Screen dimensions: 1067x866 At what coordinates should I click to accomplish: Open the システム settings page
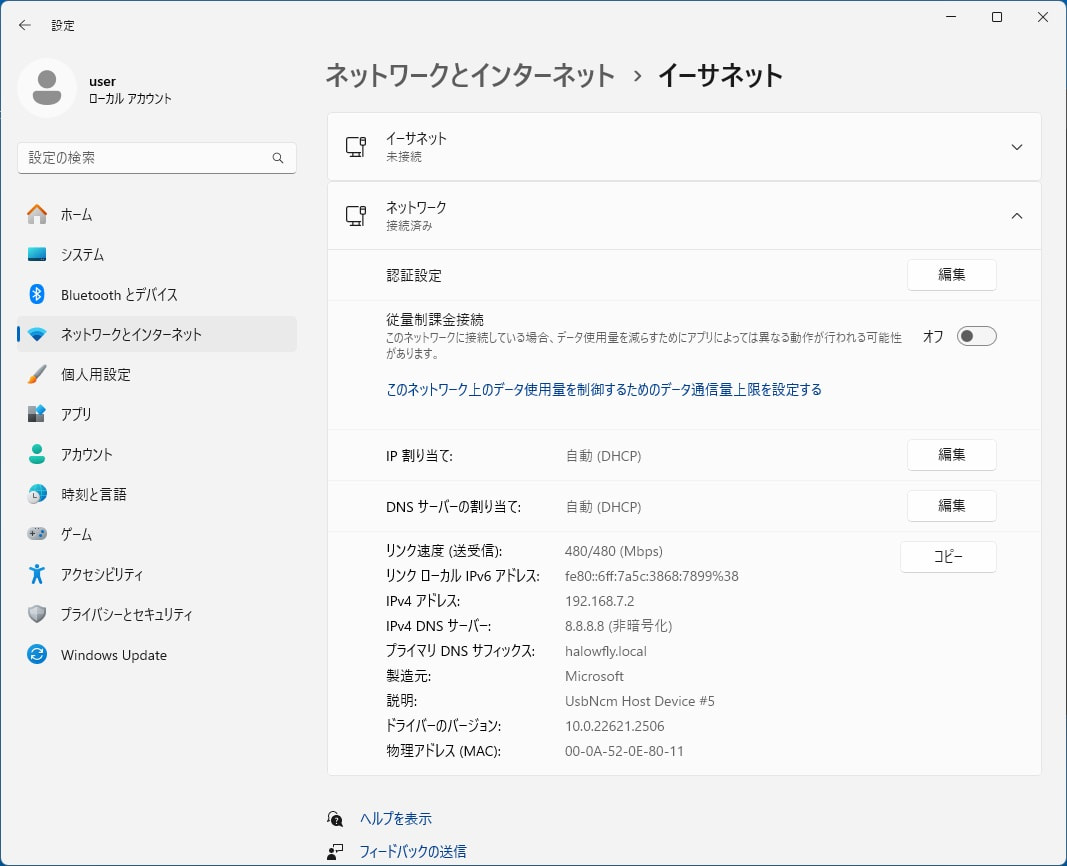(x=82, y=254)
